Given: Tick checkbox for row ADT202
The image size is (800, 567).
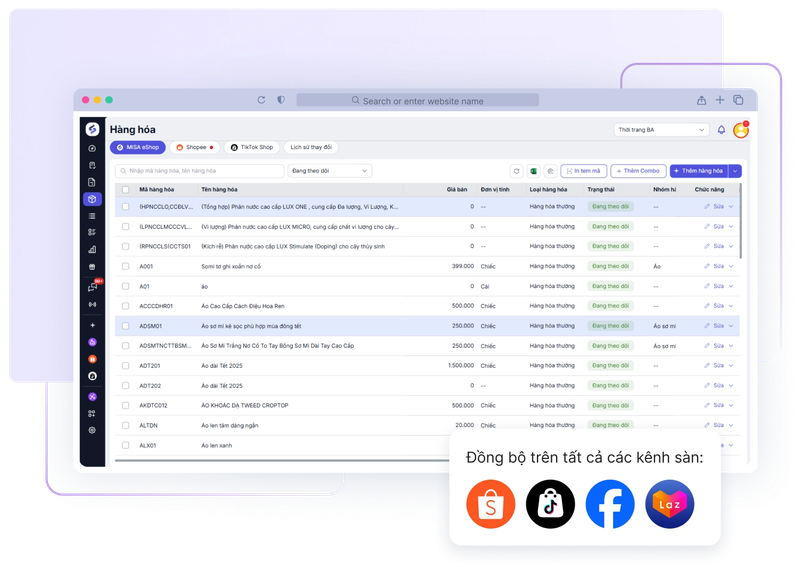Looking at the screenshot, I should click(126, 385).
